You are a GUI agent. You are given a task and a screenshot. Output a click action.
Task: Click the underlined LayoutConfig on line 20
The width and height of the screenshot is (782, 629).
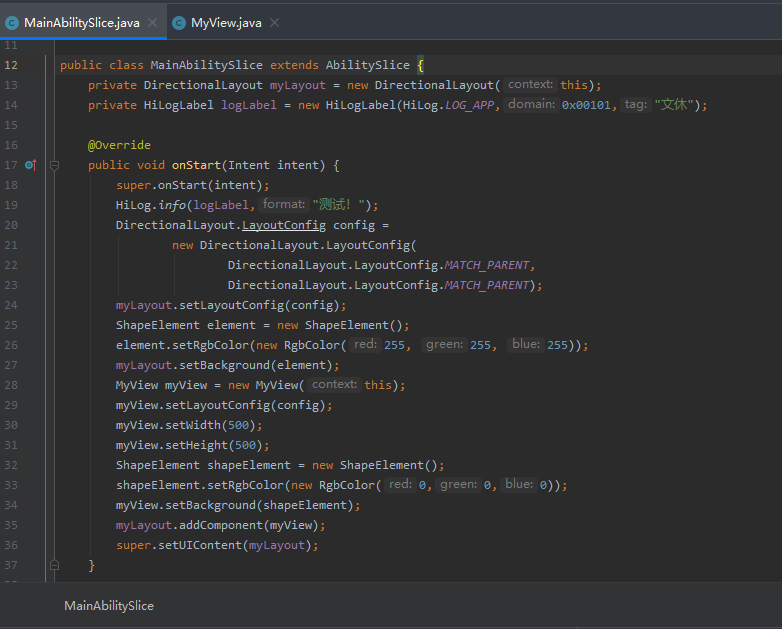tap(284, 225)
